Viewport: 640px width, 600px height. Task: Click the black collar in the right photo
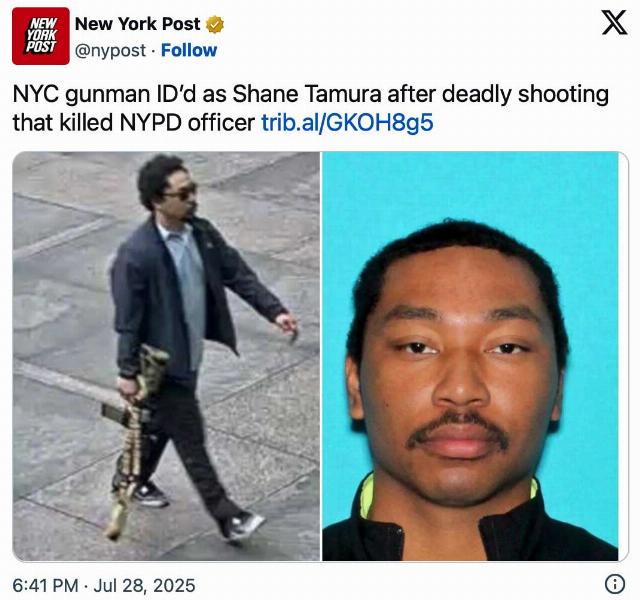469,533
